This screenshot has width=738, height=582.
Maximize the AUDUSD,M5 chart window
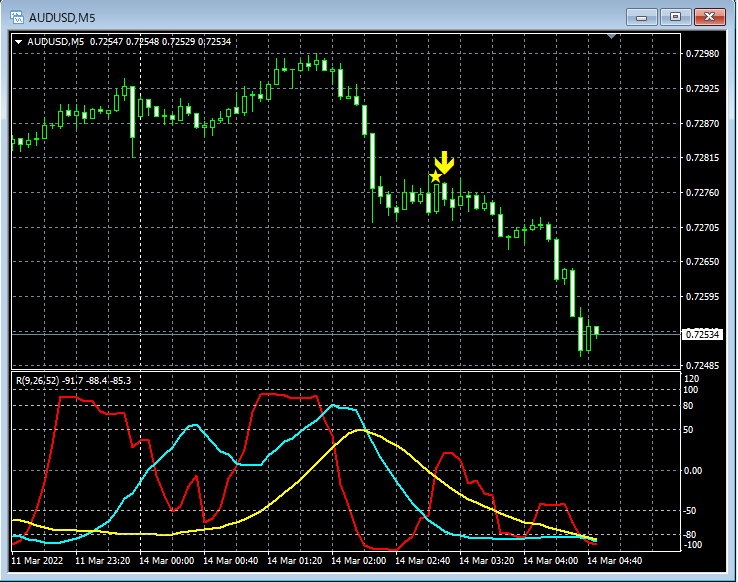pyautogui.click(x=675, y=17)
